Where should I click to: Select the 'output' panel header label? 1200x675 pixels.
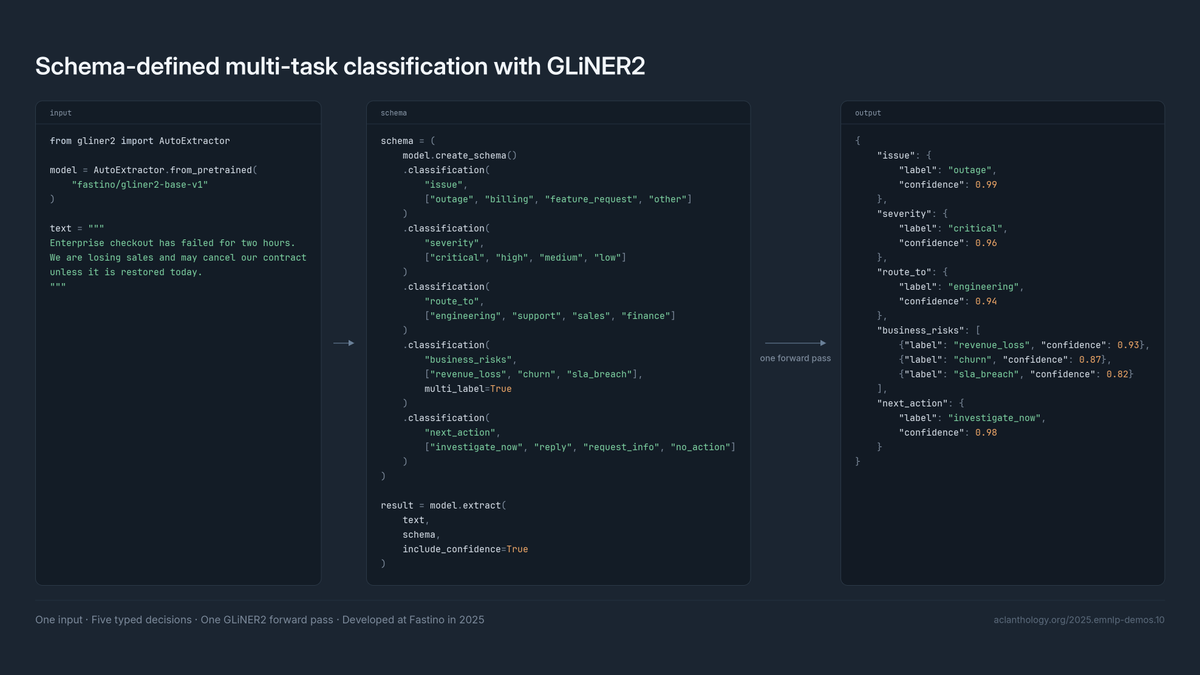click(868, 113)
